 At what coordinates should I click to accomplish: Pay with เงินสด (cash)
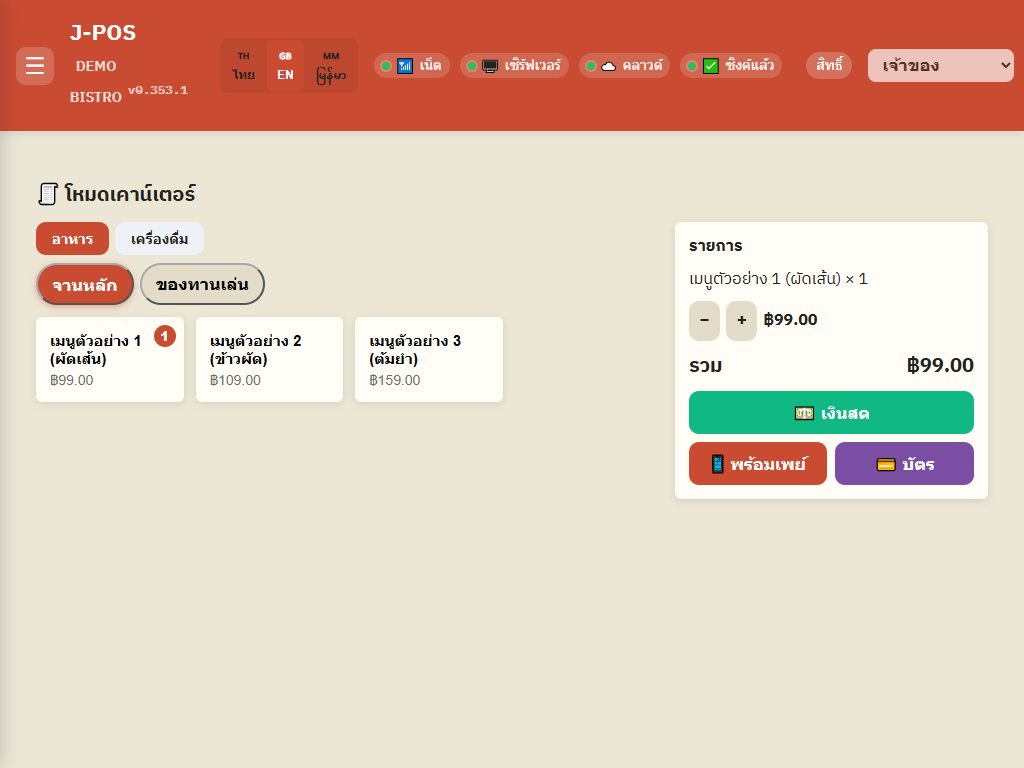click(x=831, y=413)
